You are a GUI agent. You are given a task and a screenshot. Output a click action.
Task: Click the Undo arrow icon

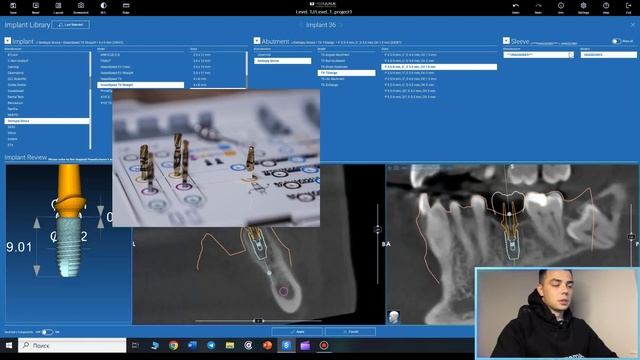(x=516, y=6)
